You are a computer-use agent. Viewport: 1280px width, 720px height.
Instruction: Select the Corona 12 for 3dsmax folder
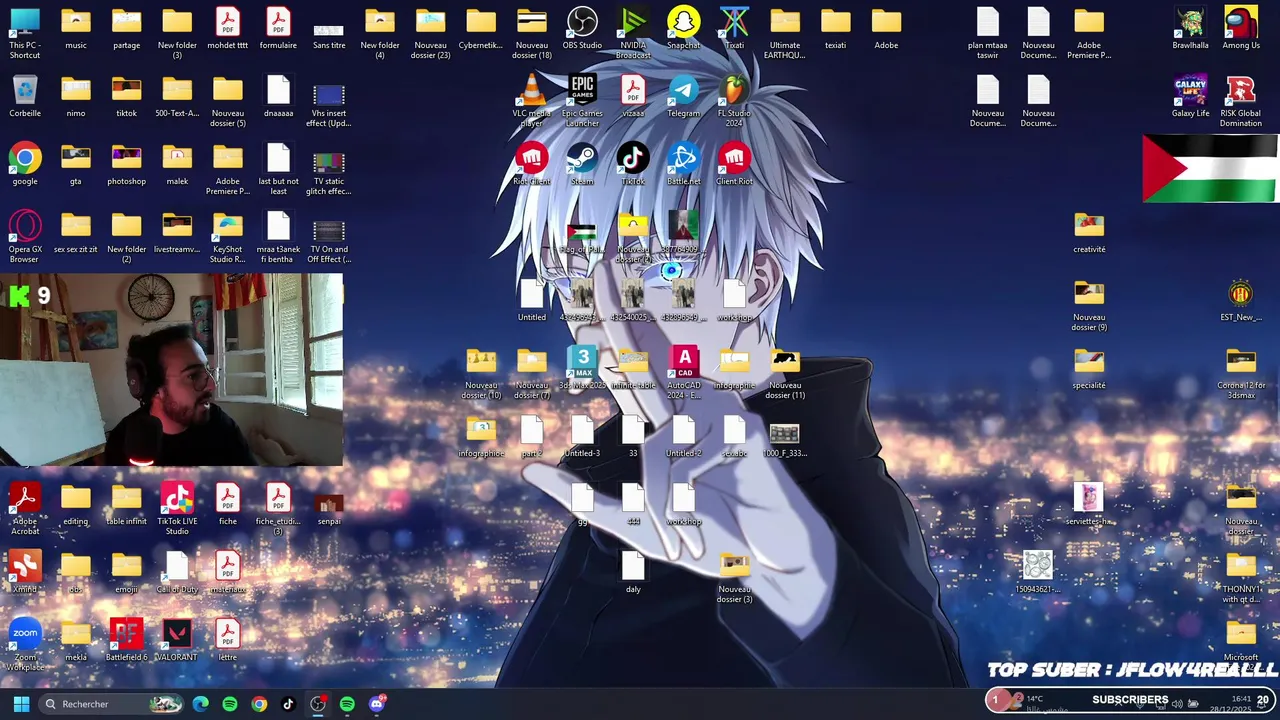click(1241, 372)
